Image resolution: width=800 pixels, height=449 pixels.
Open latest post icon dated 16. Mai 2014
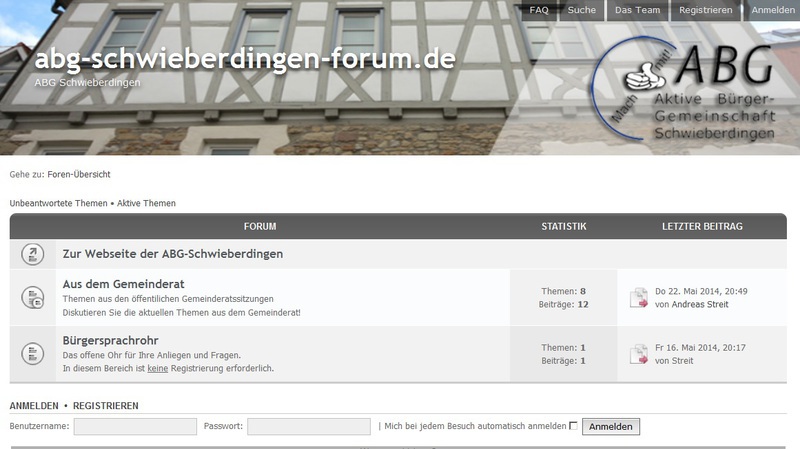click(x=639, y=354)
